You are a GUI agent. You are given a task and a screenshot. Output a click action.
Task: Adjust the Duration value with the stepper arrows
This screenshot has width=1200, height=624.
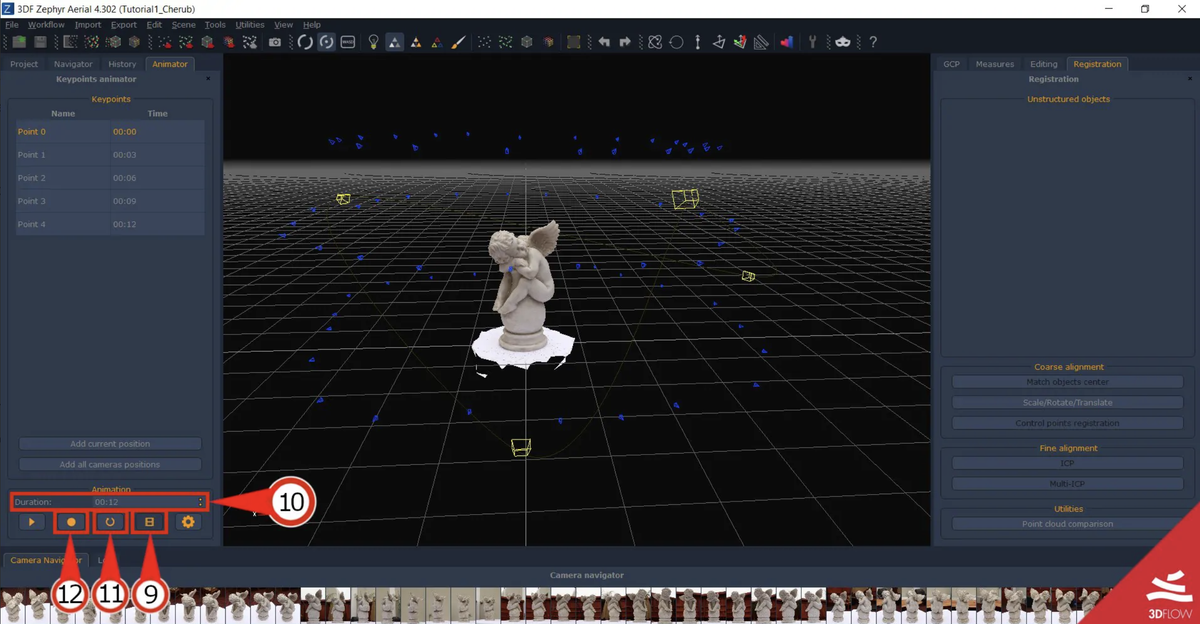[x=200, y=501]
